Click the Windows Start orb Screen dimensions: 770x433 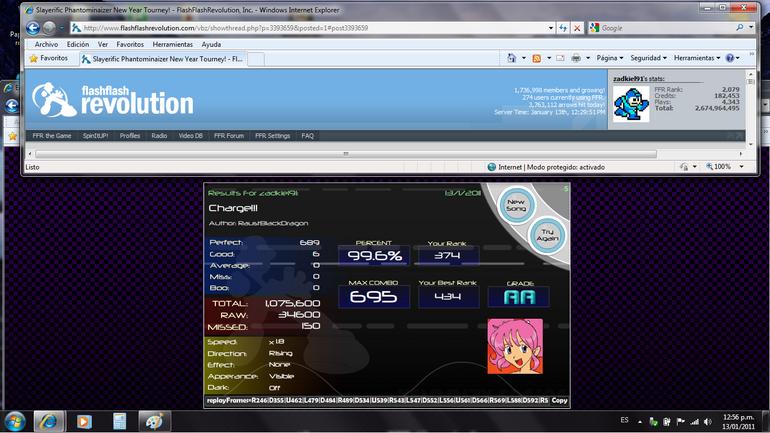click(x=15, y=421)
